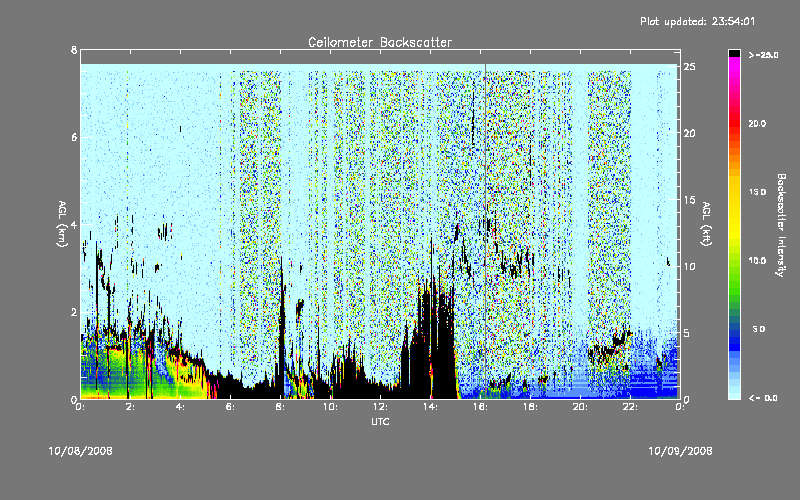Image resolution: width=800 pixels, height=500 pixels.
Task: Click the x-axis tick label '14:'
Action: click(x=430, y=407)
